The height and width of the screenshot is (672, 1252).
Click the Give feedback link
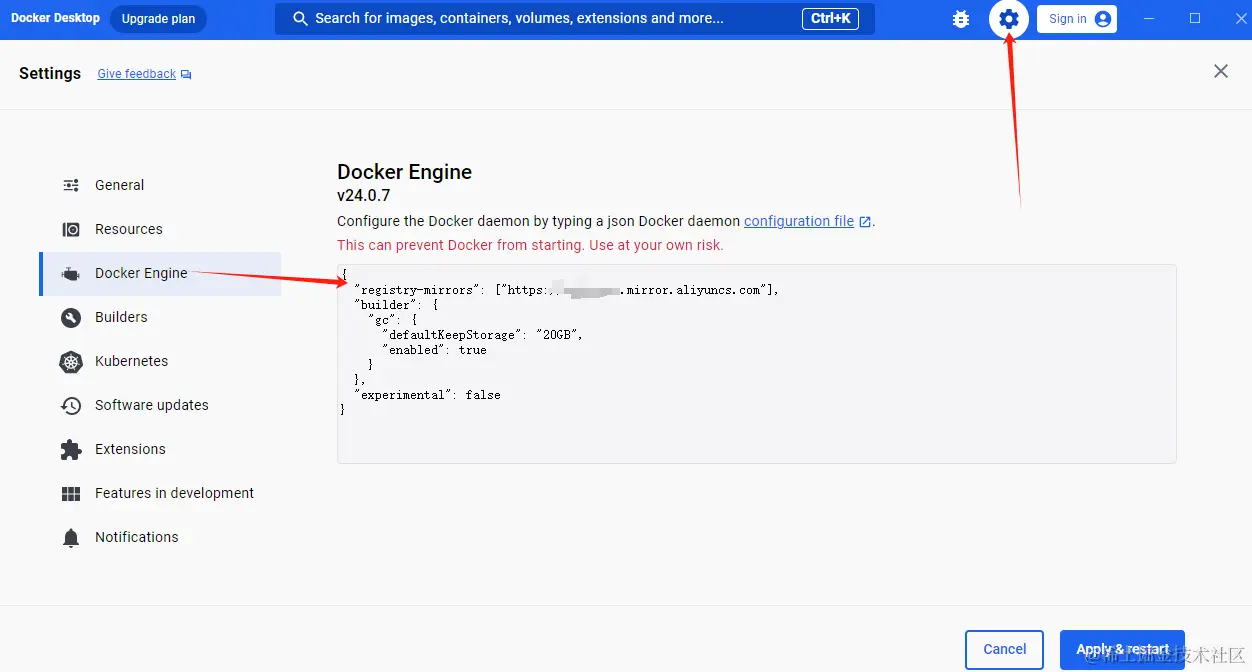[137, 74]
